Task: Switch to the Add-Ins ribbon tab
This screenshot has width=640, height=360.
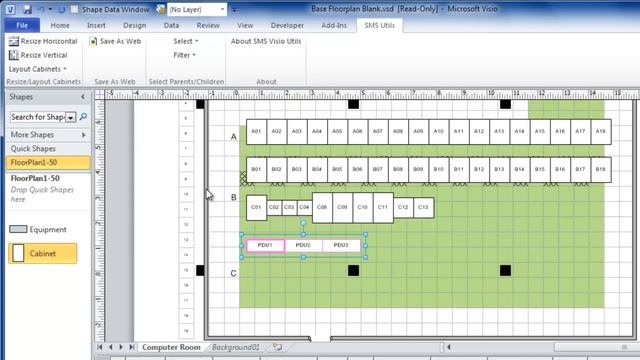Action: [x=334, y=25]
